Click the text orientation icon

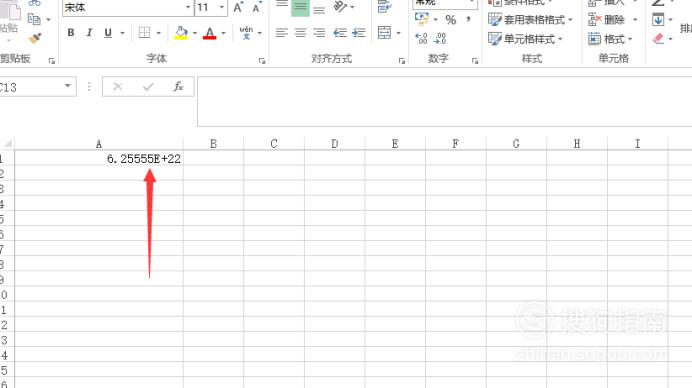click(x=340, y=7)
